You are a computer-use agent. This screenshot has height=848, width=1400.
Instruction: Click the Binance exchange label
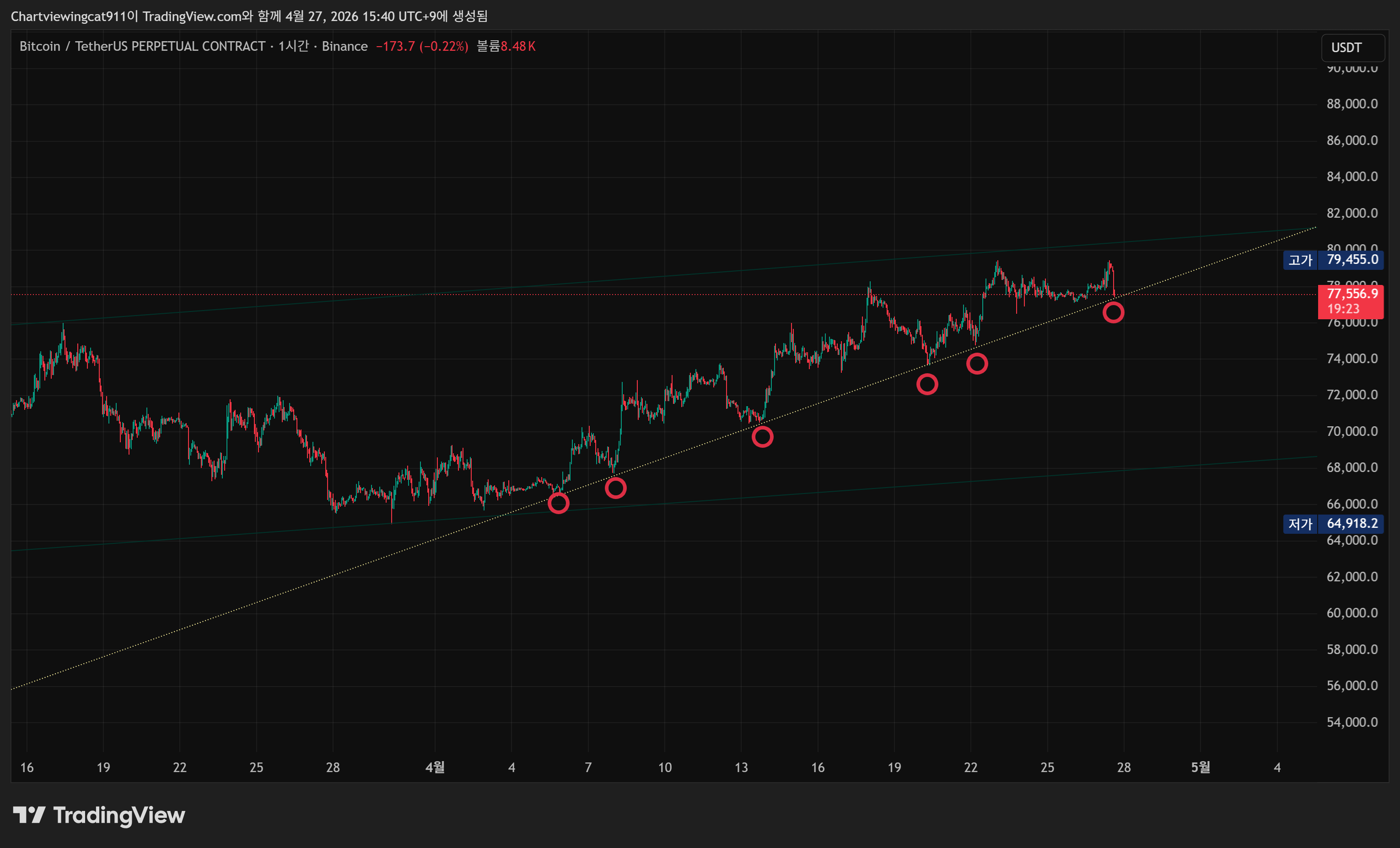(x=345, y=47)
